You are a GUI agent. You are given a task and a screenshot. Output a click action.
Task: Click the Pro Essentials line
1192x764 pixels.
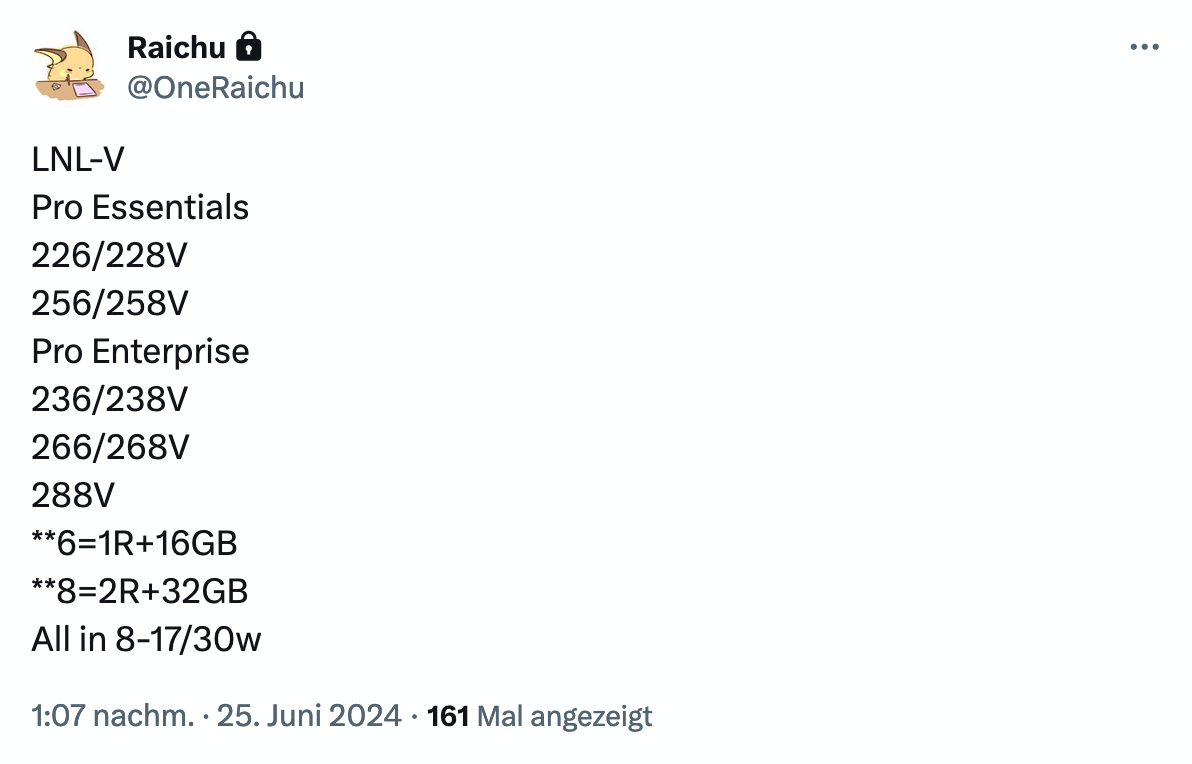point(140,207)
